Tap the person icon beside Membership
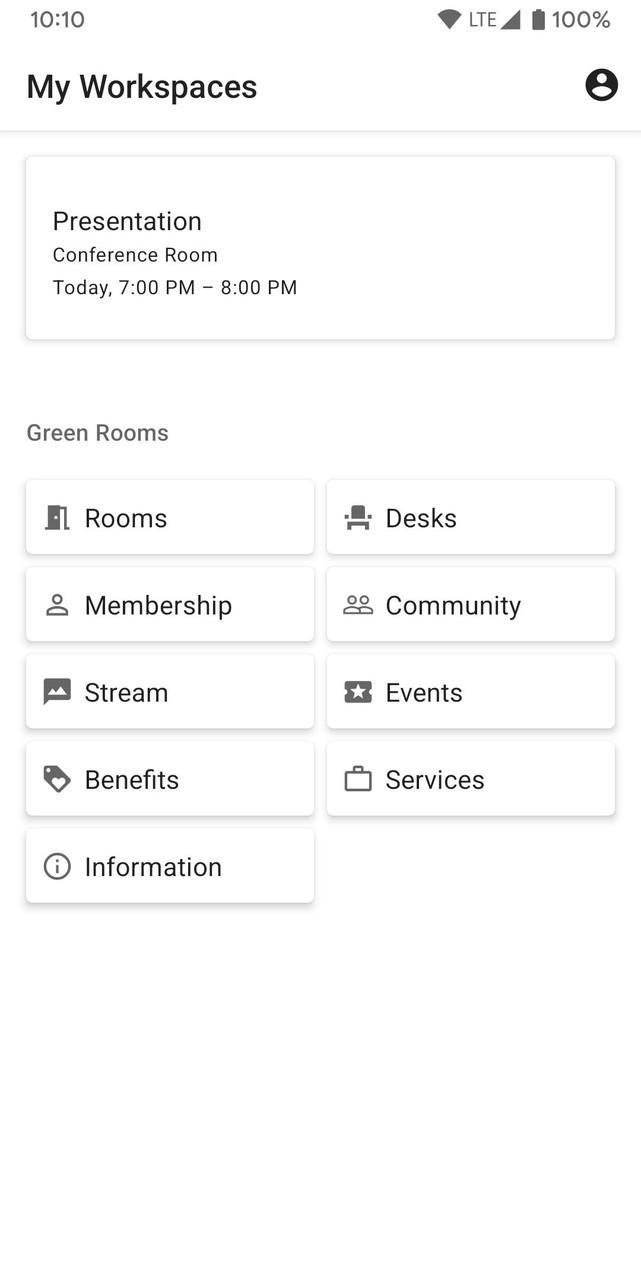This screenshot has height=1280, width=641. (x=57, y=605)
